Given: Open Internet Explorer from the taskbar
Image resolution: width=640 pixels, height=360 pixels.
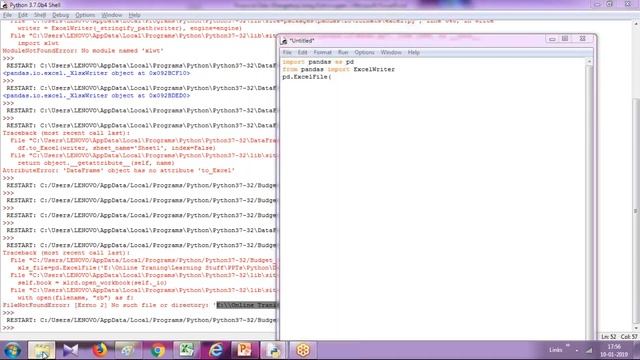Looking at the screenshot, I should 216,350.
